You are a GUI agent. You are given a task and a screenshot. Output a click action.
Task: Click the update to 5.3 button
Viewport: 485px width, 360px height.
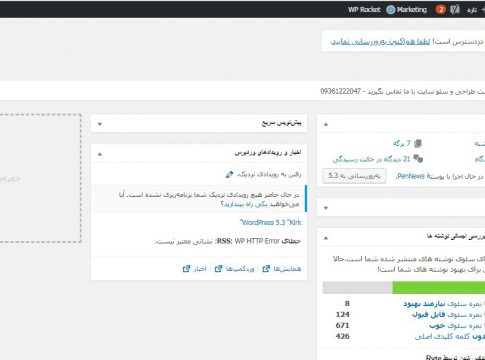tap(354, 176)
